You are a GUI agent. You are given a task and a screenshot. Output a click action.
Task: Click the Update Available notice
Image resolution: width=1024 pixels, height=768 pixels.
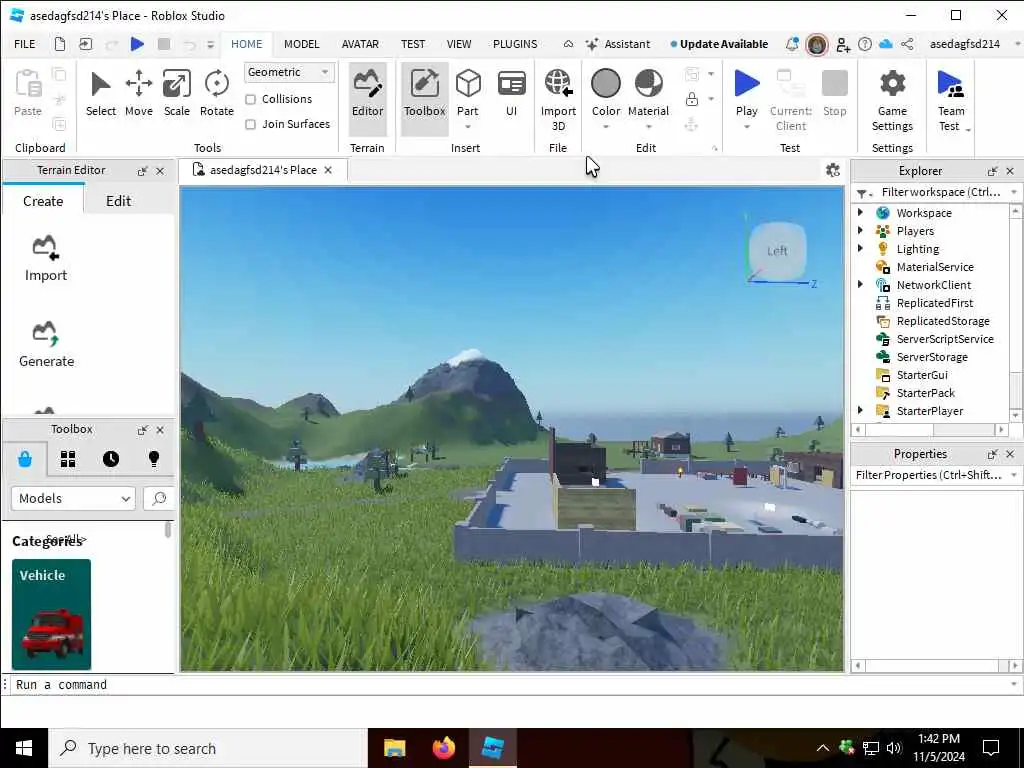click(719, 44)
